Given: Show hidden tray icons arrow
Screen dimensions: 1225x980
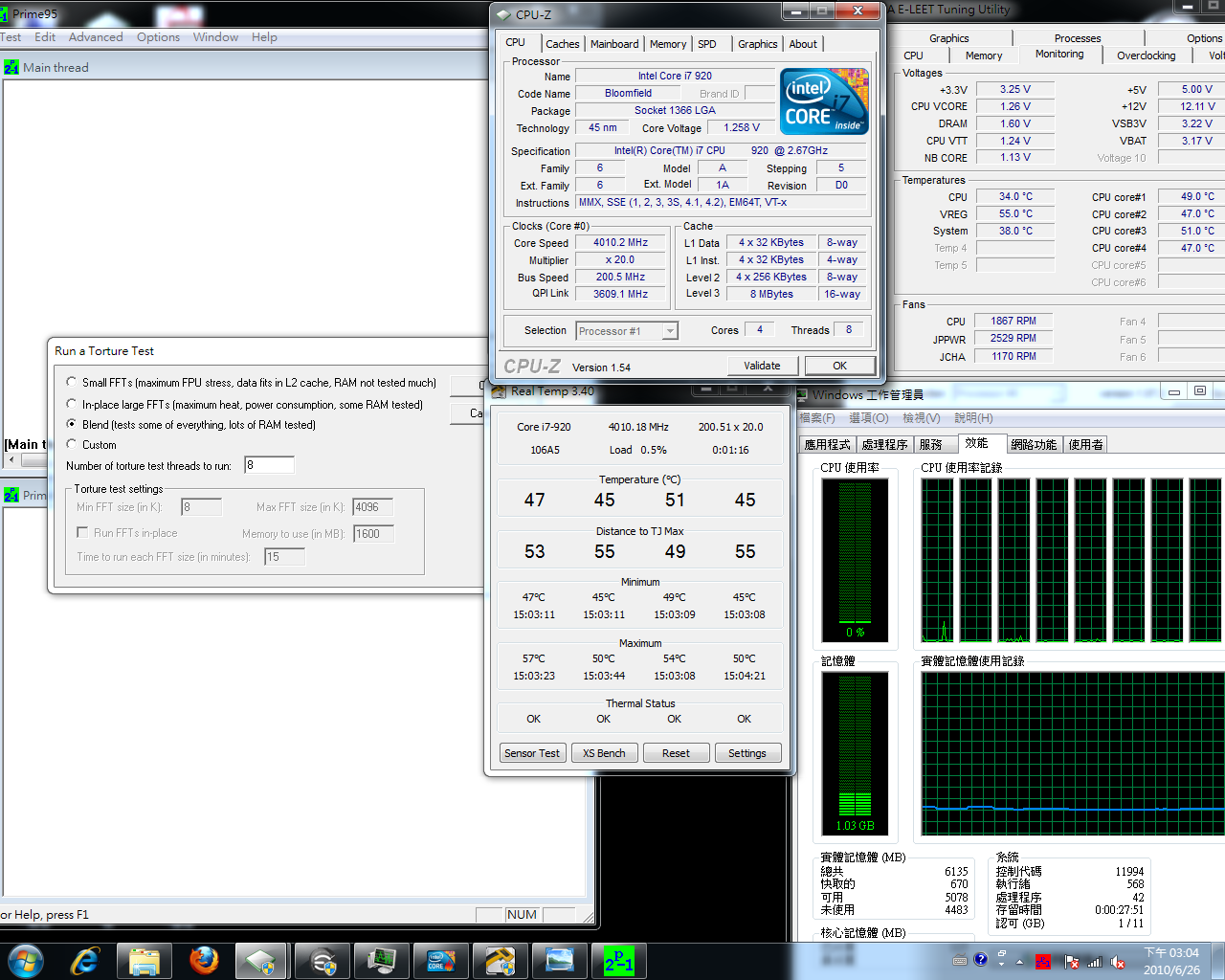Looking at the screenshot, I should point(1020,961).
